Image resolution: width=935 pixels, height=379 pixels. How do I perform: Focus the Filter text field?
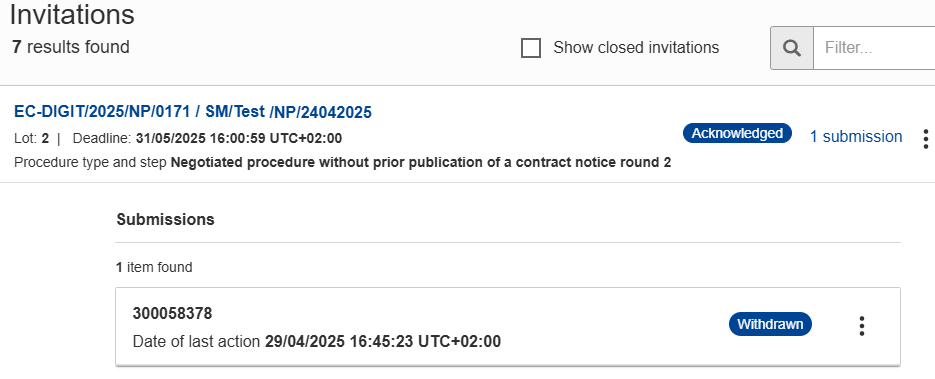[874, 48]
